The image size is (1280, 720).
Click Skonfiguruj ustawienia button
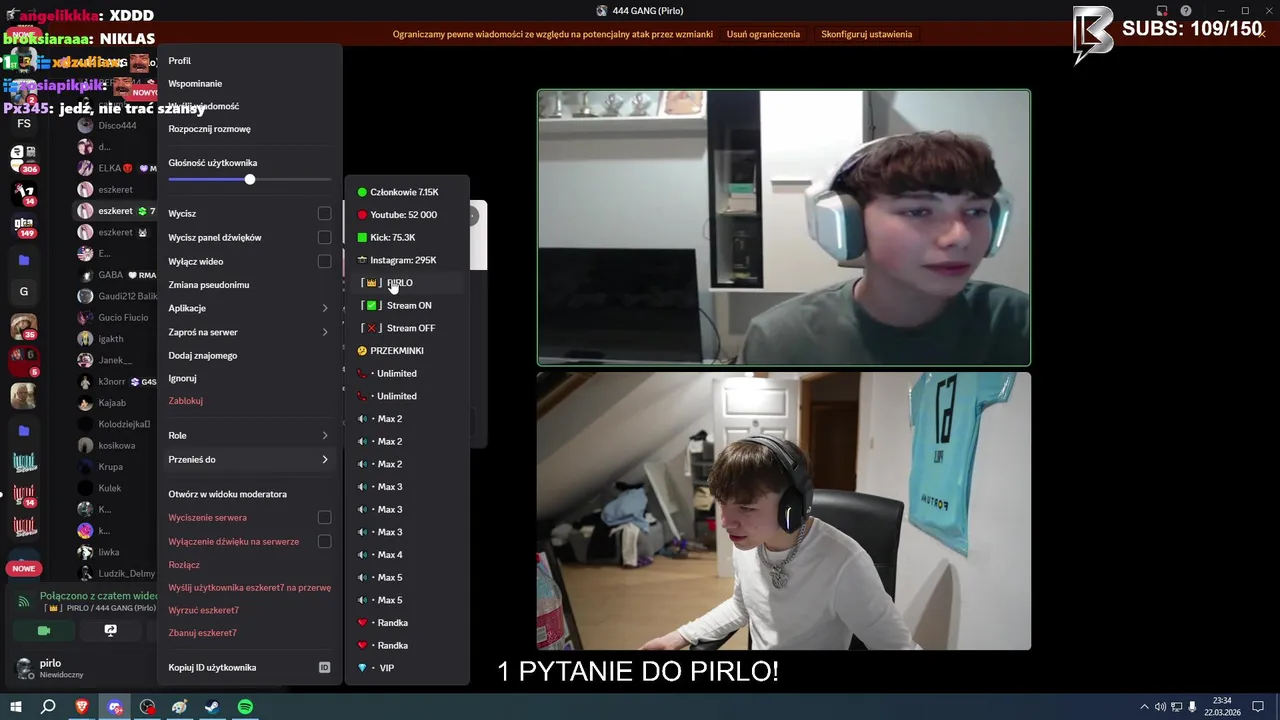coord(867,34)
